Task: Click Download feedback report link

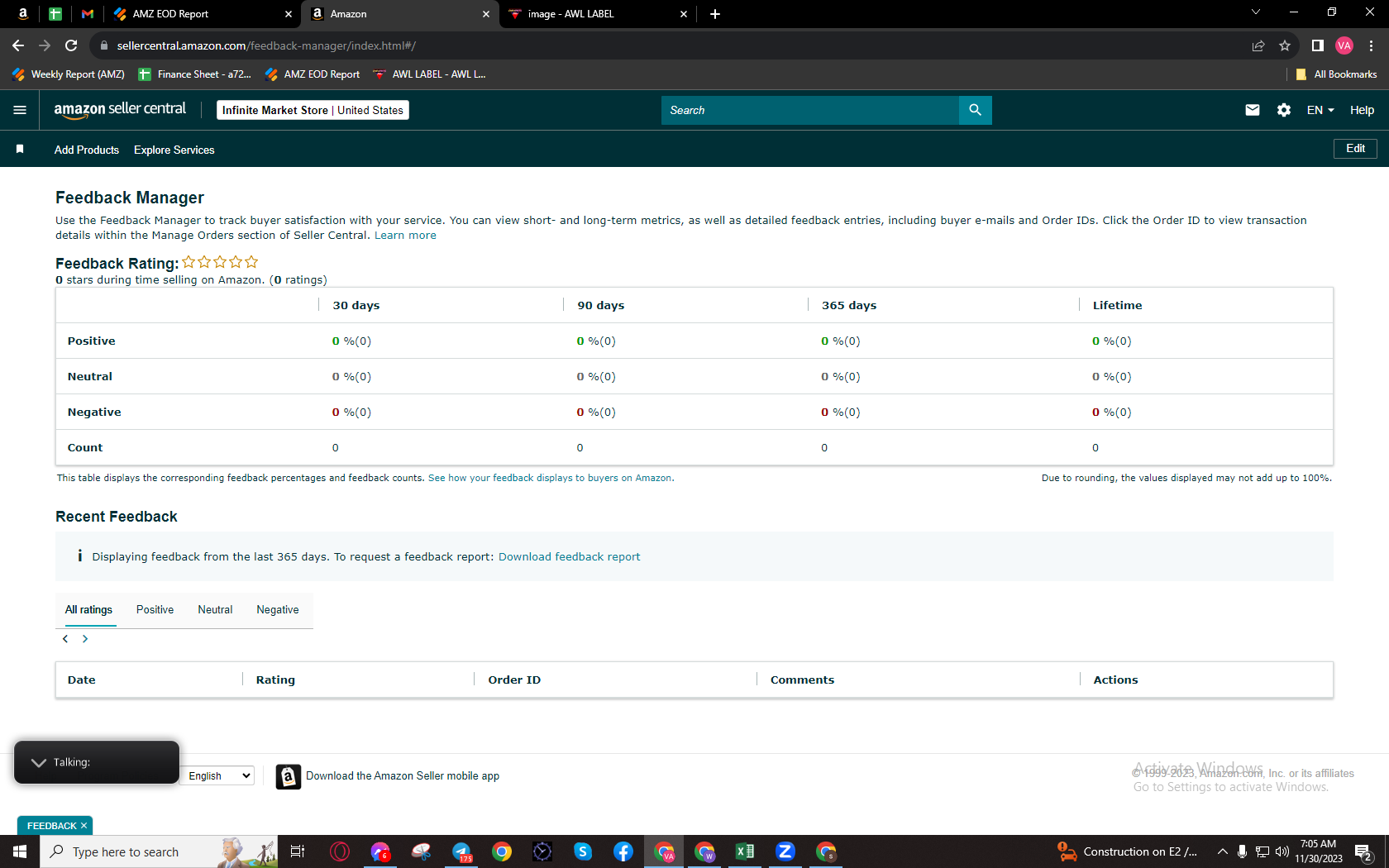Action: click(x=569, y=557)
